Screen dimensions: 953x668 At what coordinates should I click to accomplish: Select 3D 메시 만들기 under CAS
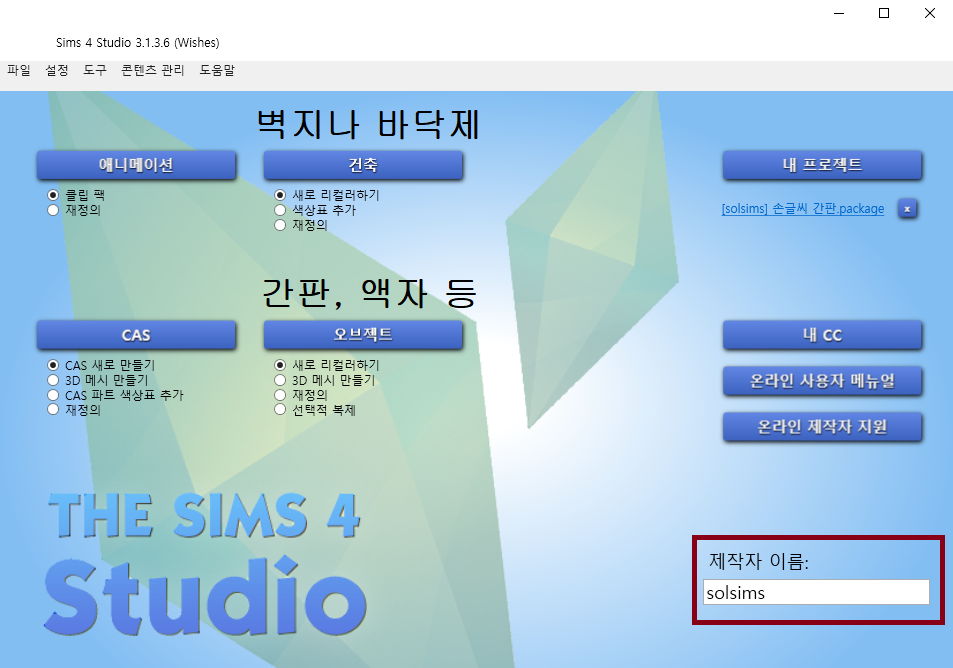pos(98,380)
